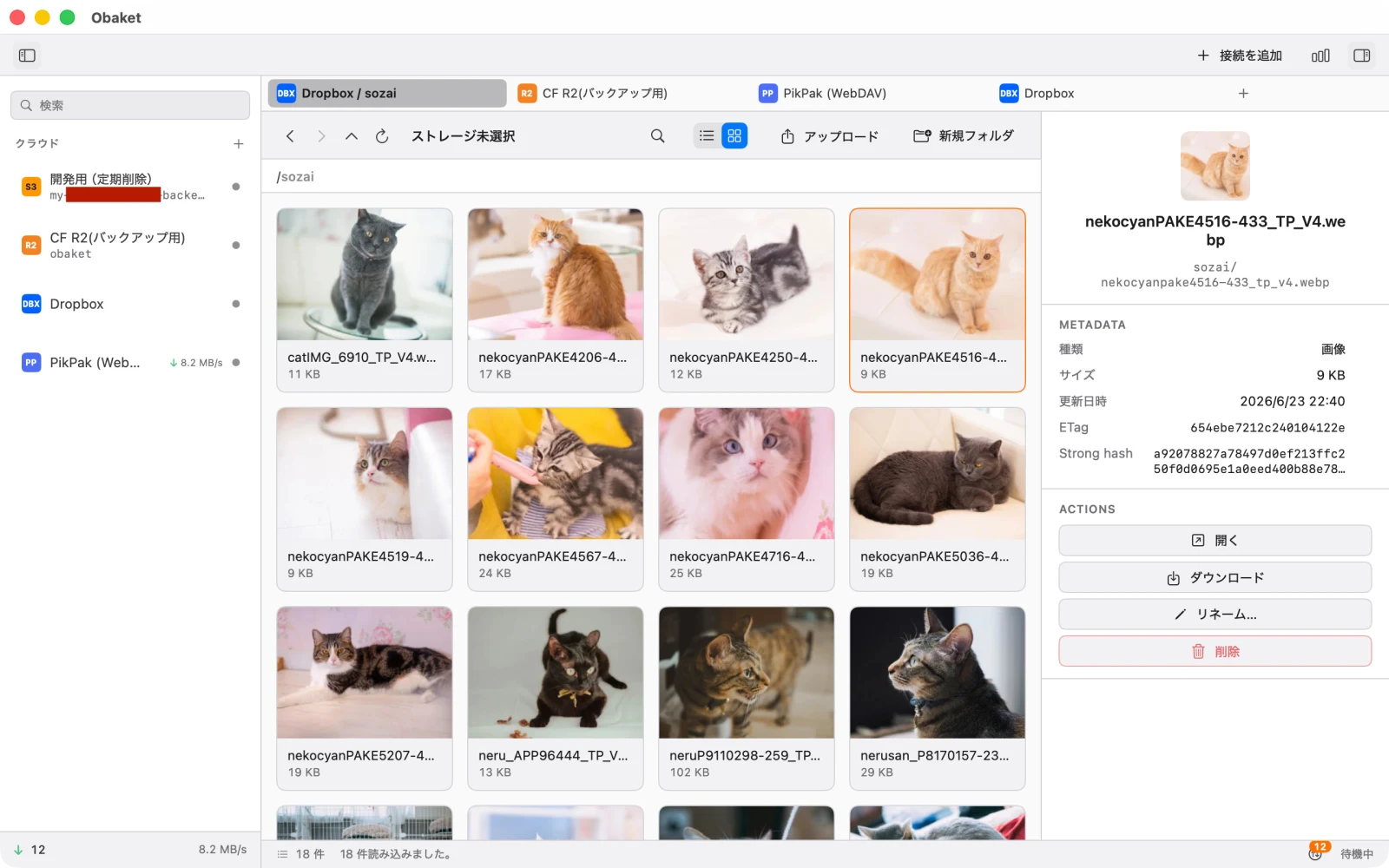Image resolution: width=1389 pixels, height=868 pixels.
Task: Select the Dropbox connection in the sidebar
Action: coord(130,304)
